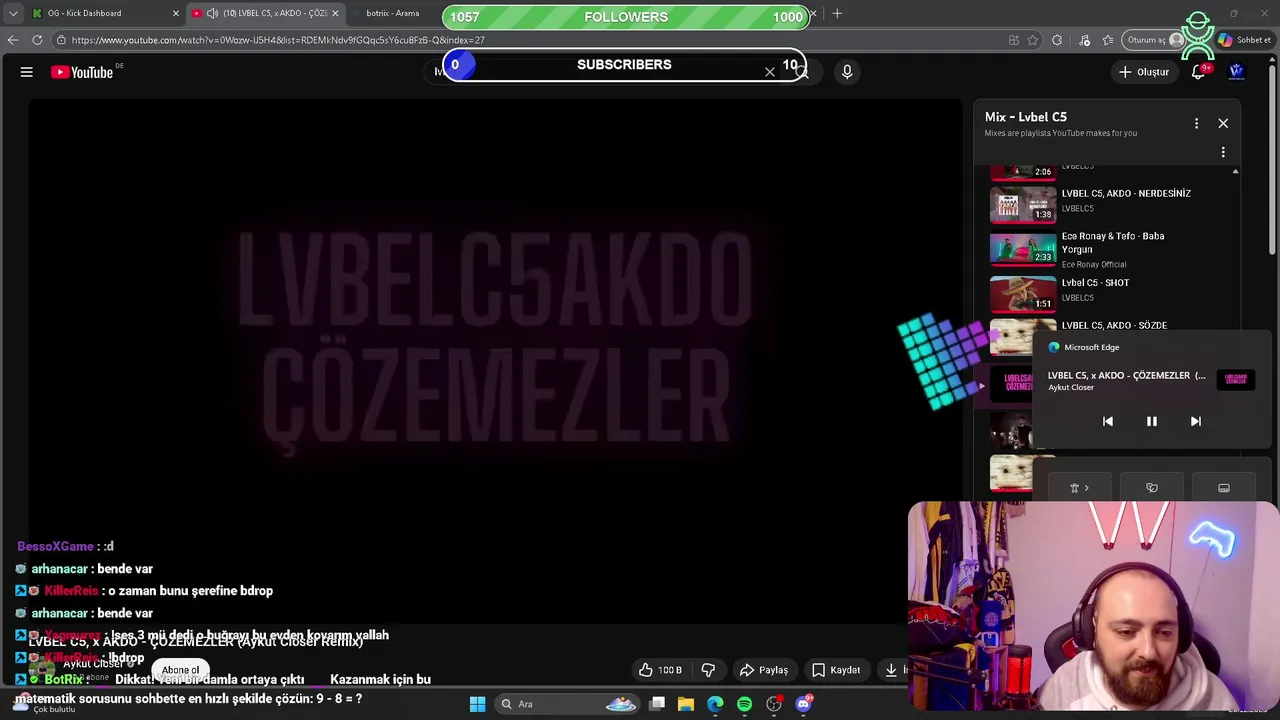View site info padlock icon

coord(61,40)
